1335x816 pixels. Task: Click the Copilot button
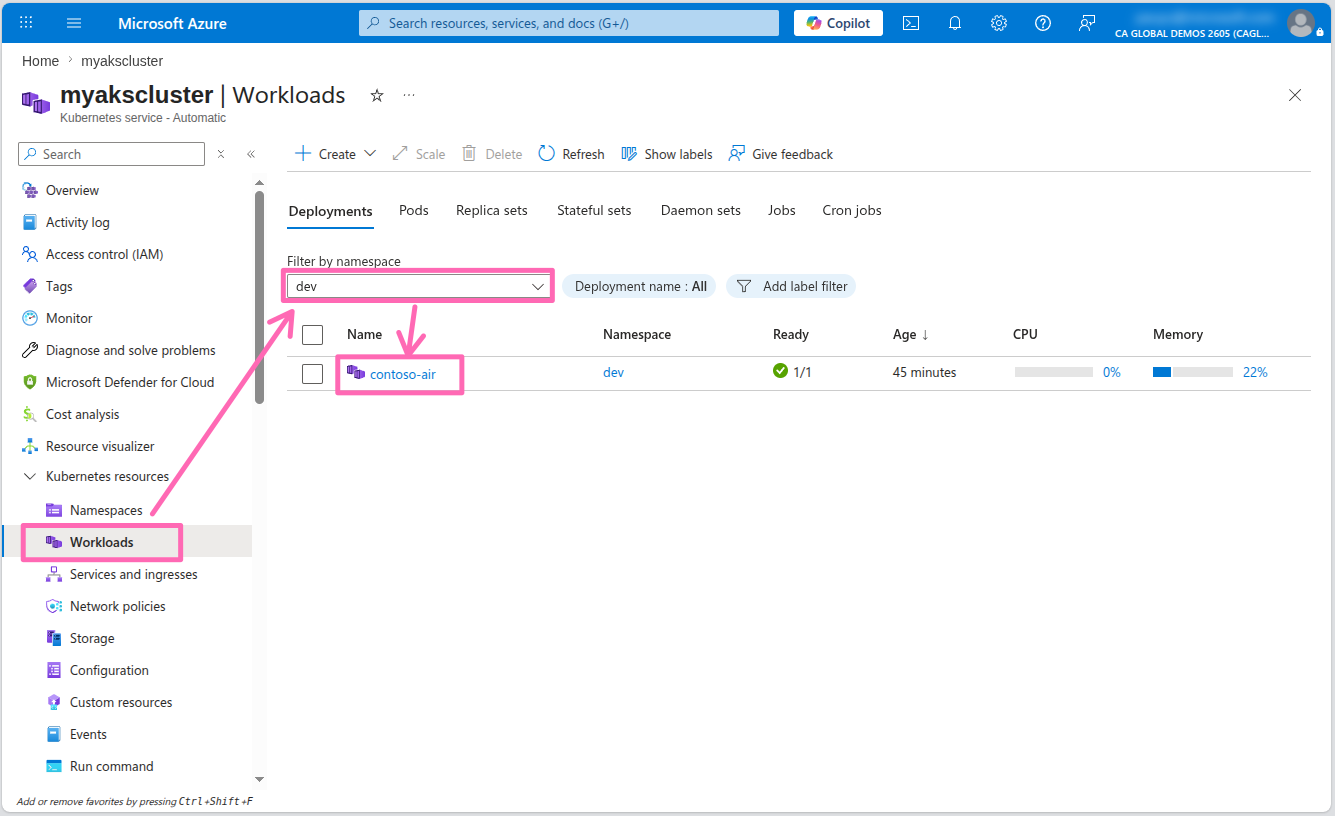pyautogui.click(x=838, y=23)
